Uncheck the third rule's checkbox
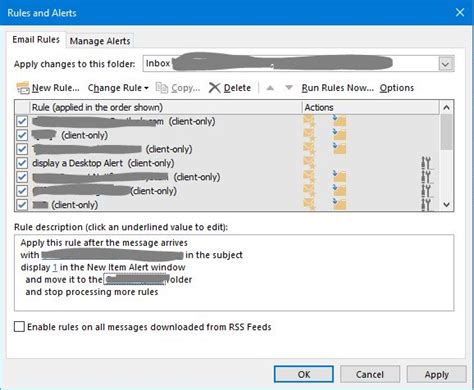 pos(22,149)
